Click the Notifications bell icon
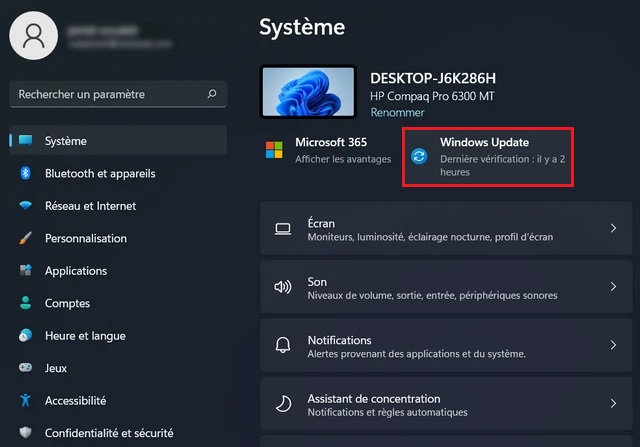Viewport: 640px width, 447px height. [x=283, y=345]
